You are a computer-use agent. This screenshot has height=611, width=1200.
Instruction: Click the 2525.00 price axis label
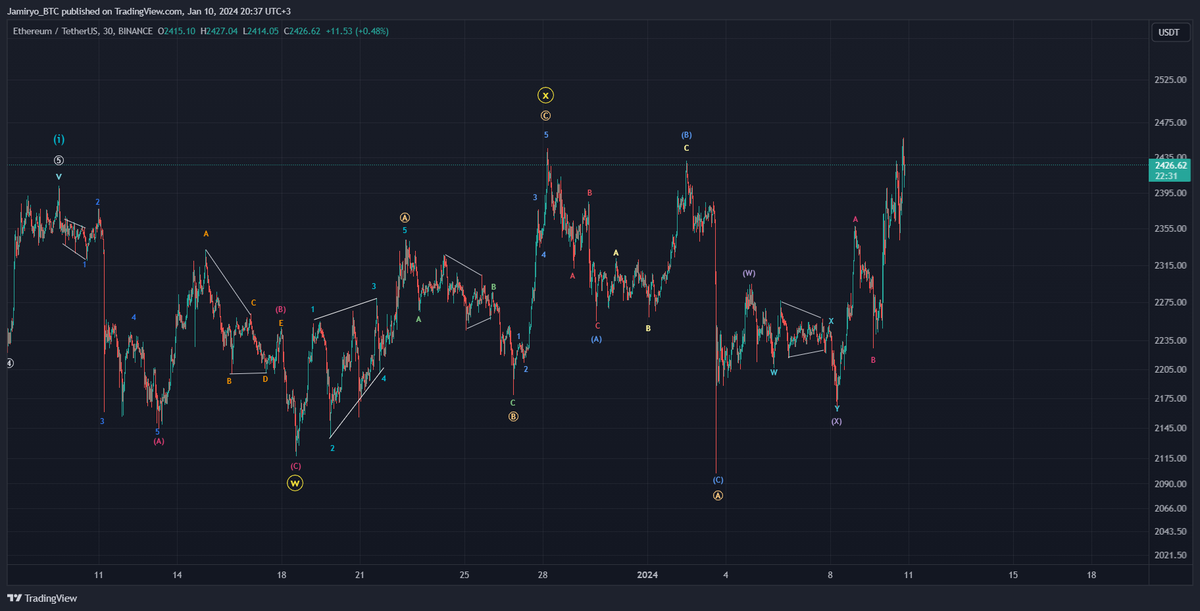(x=1169, y=80)
